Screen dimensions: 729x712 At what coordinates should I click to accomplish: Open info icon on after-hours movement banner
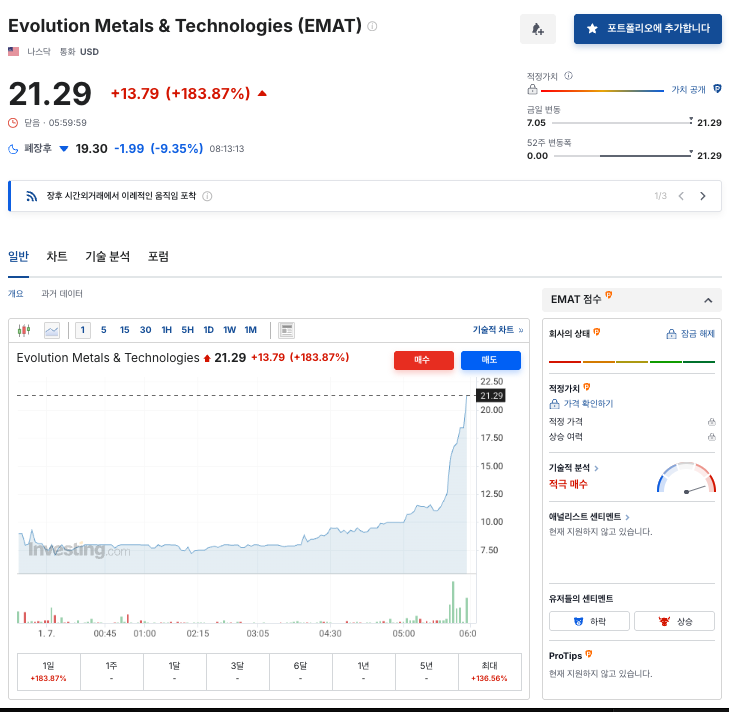[x=207, y=196]
